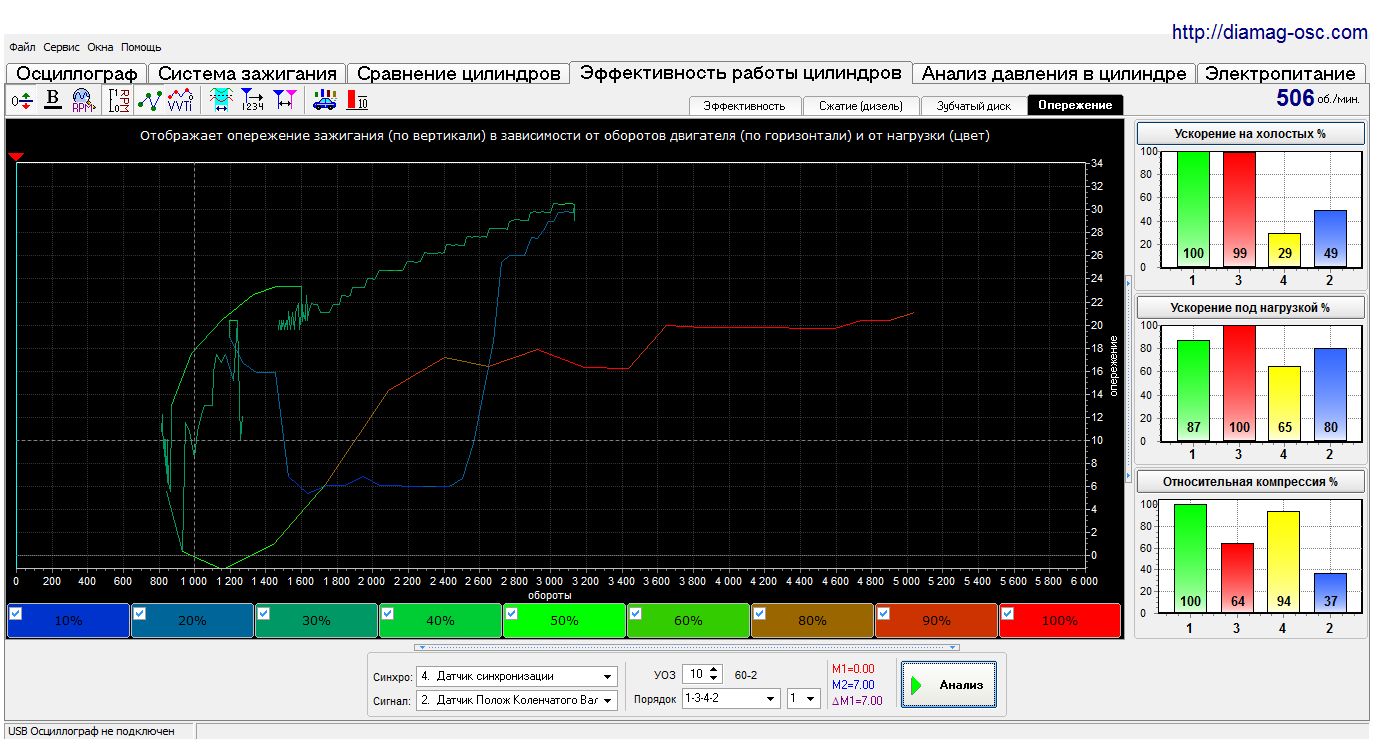Switch to the Система зажигания tab
Viewport: 1382px width, 744px height.
[247, 74]
